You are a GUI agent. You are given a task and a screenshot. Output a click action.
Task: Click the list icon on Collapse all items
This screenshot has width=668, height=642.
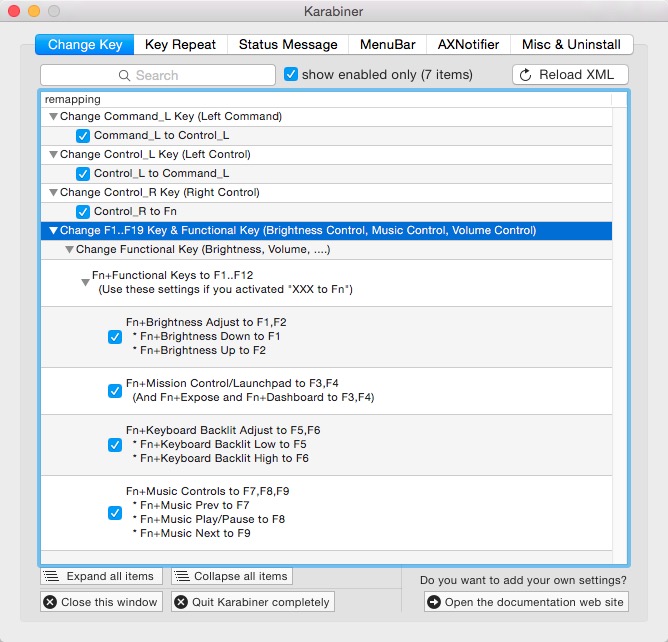[x=182, y=576]
